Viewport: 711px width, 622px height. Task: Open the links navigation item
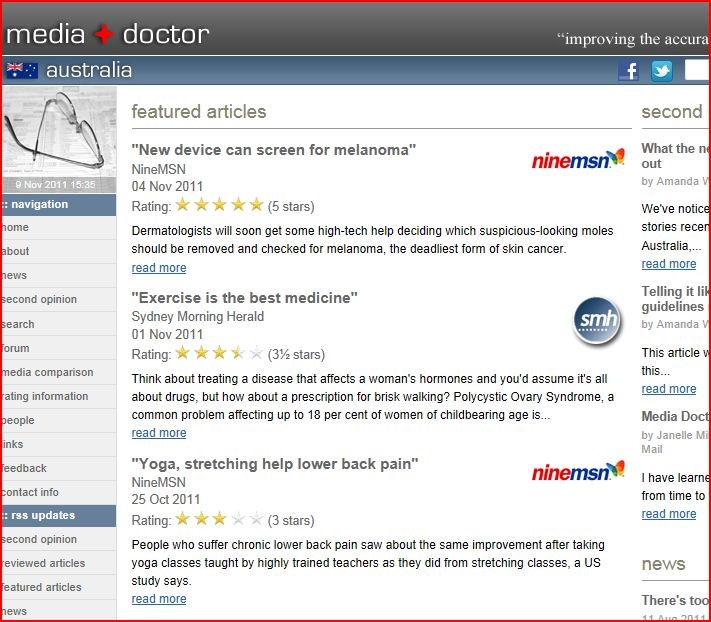58,444
